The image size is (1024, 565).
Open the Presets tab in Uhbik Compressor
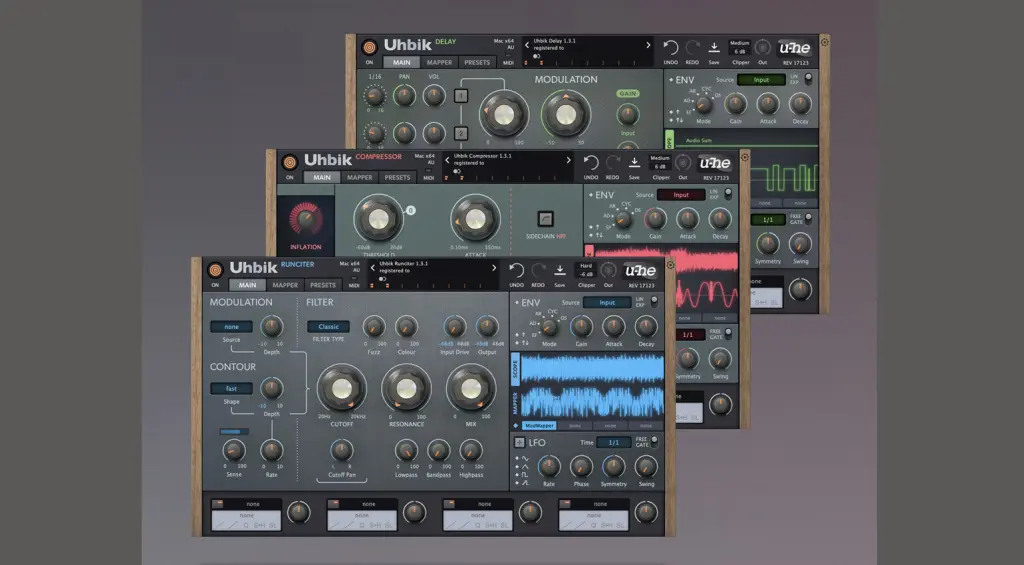coord(397,178)
